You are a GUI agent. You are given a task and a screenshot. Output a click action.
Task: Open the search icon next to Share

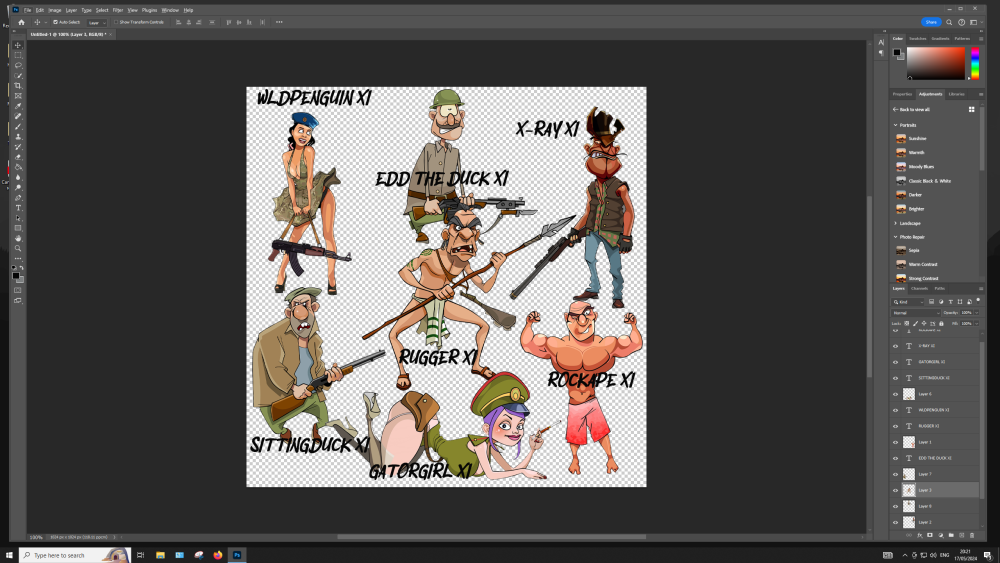(948, 21)
